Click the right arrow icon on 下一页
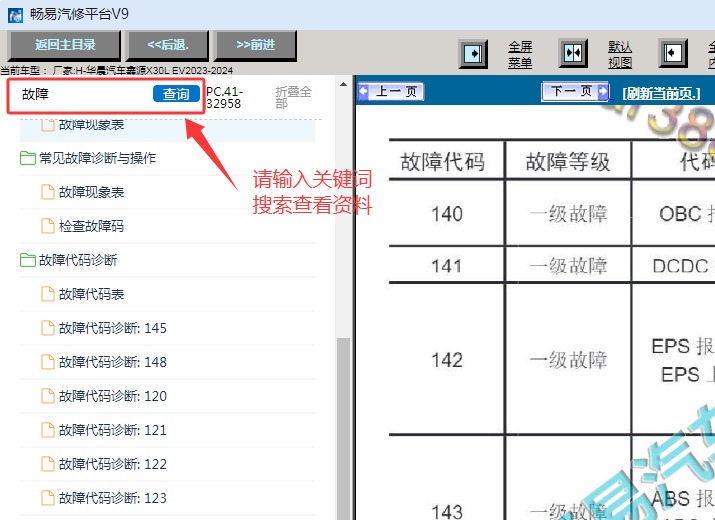This screenshot has width=715, height=520. click(603, 91)
